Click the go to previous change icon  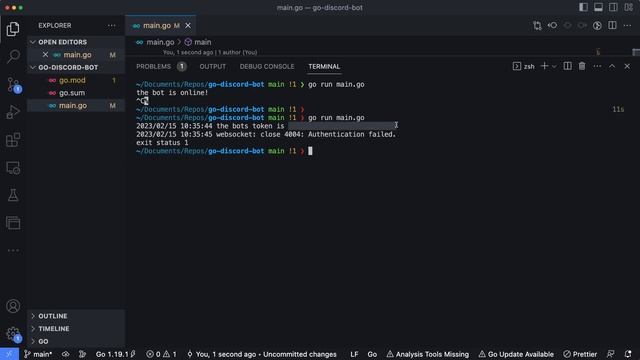[552, 25]
